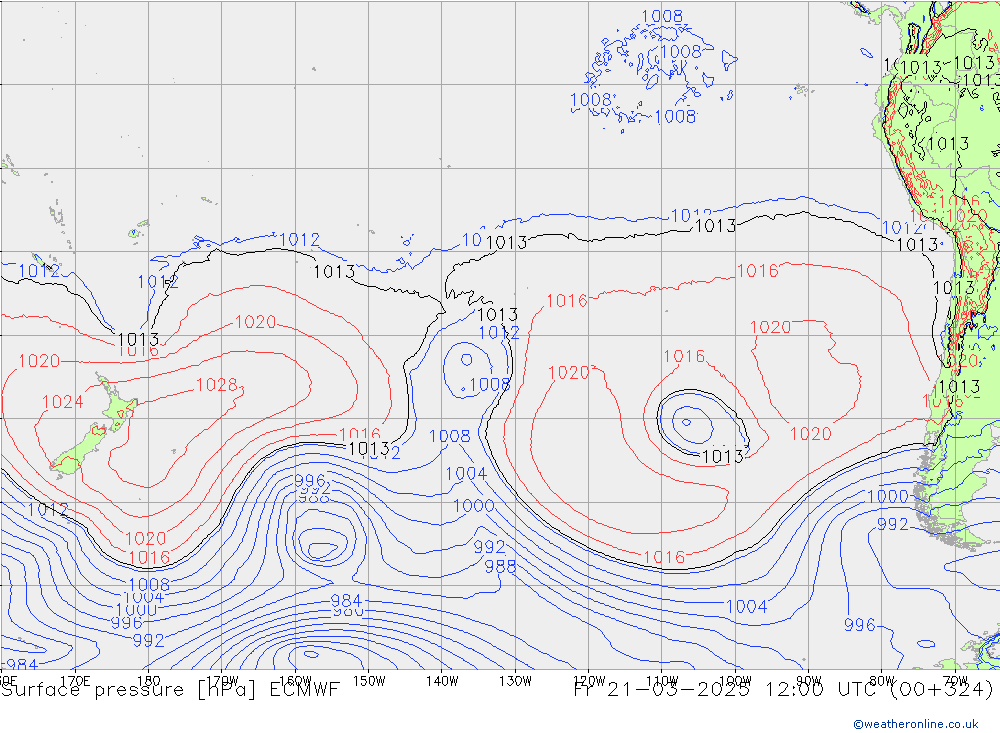Click the small closed low near 105W
1000x733 pixels.
(x=687, y=421)
